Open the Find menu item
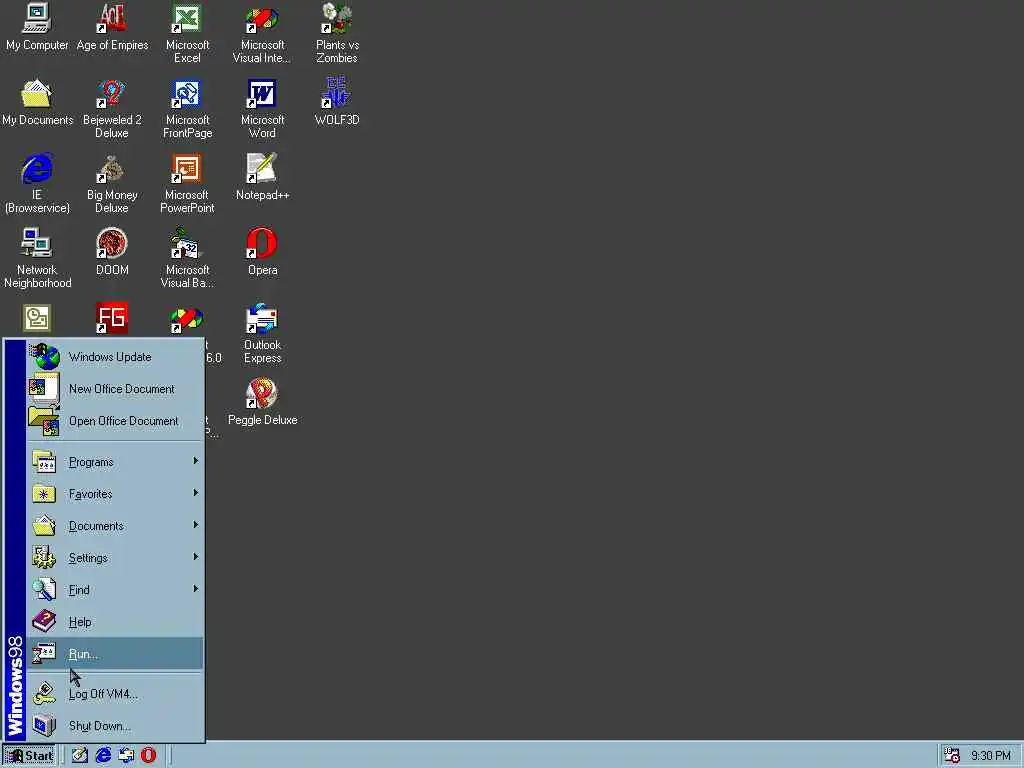This screenshot has height=768, width=1024. coord(115,590)
